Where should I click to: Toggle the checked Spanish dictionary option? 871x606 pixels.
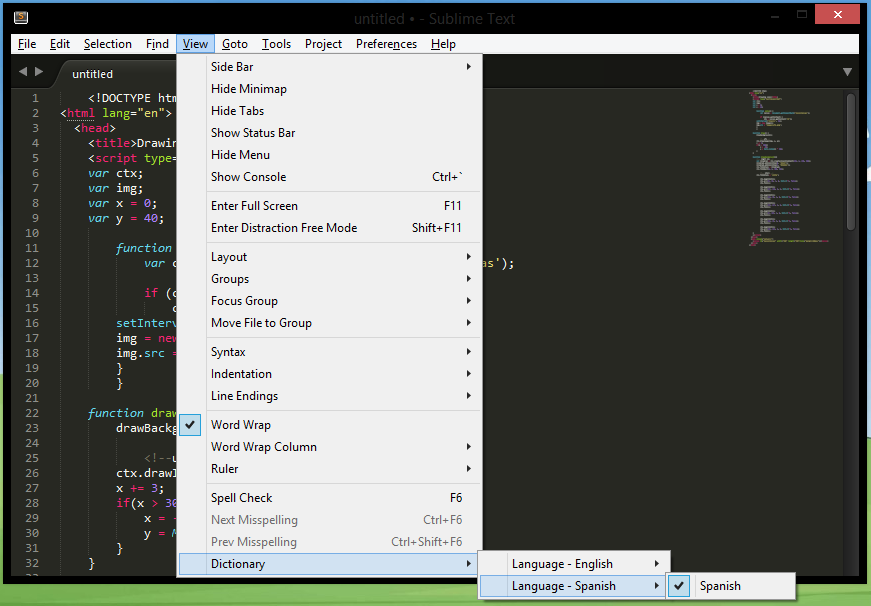coord(731,586)
